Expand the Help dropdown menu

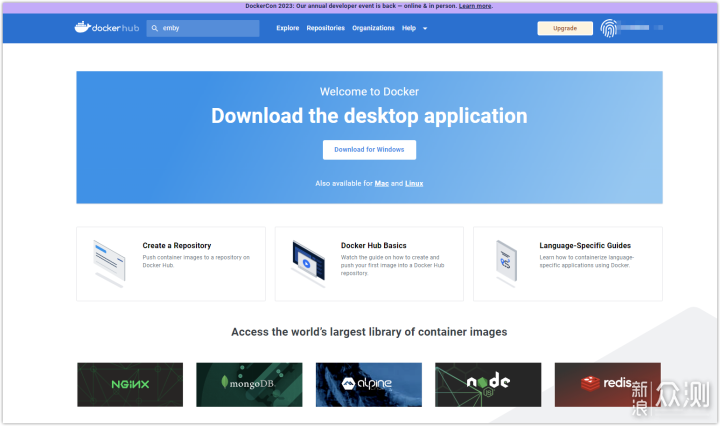pyautogui.click(x=414, y=28)
